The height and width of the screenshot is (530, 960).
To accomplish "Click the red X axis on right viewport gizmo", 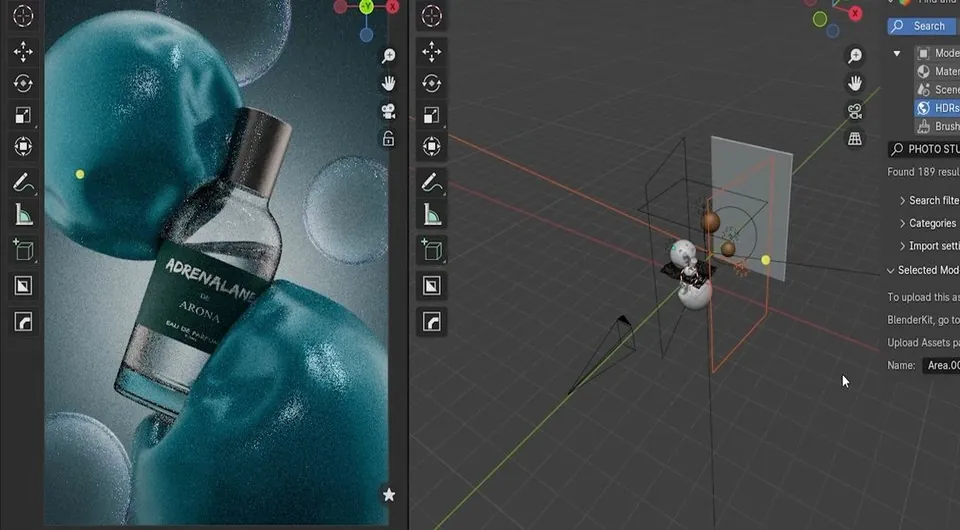I will click(855, 13).
